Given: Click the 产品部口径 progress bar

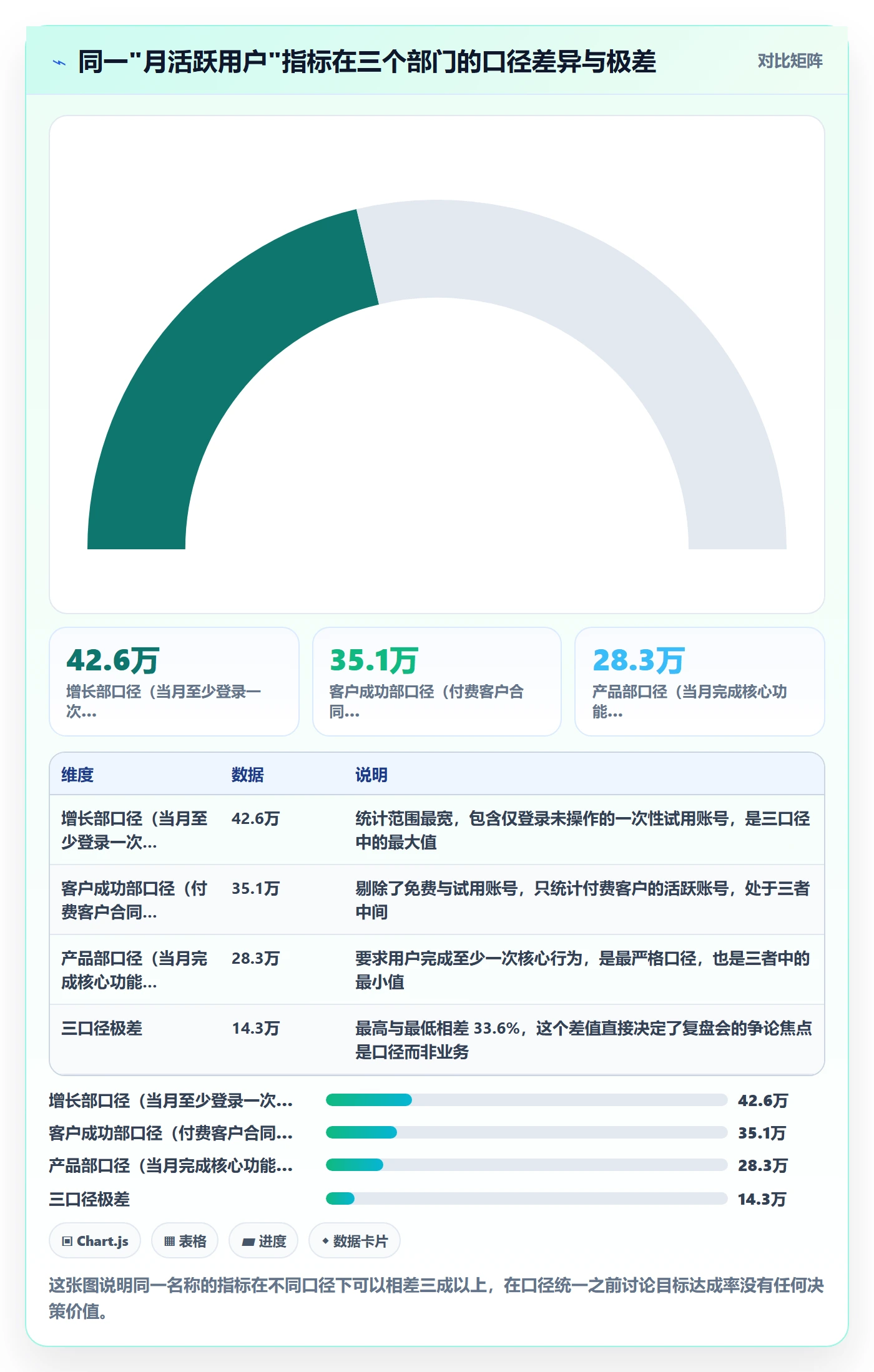Looking at the screenshot, I should [x=526, y=1165].
